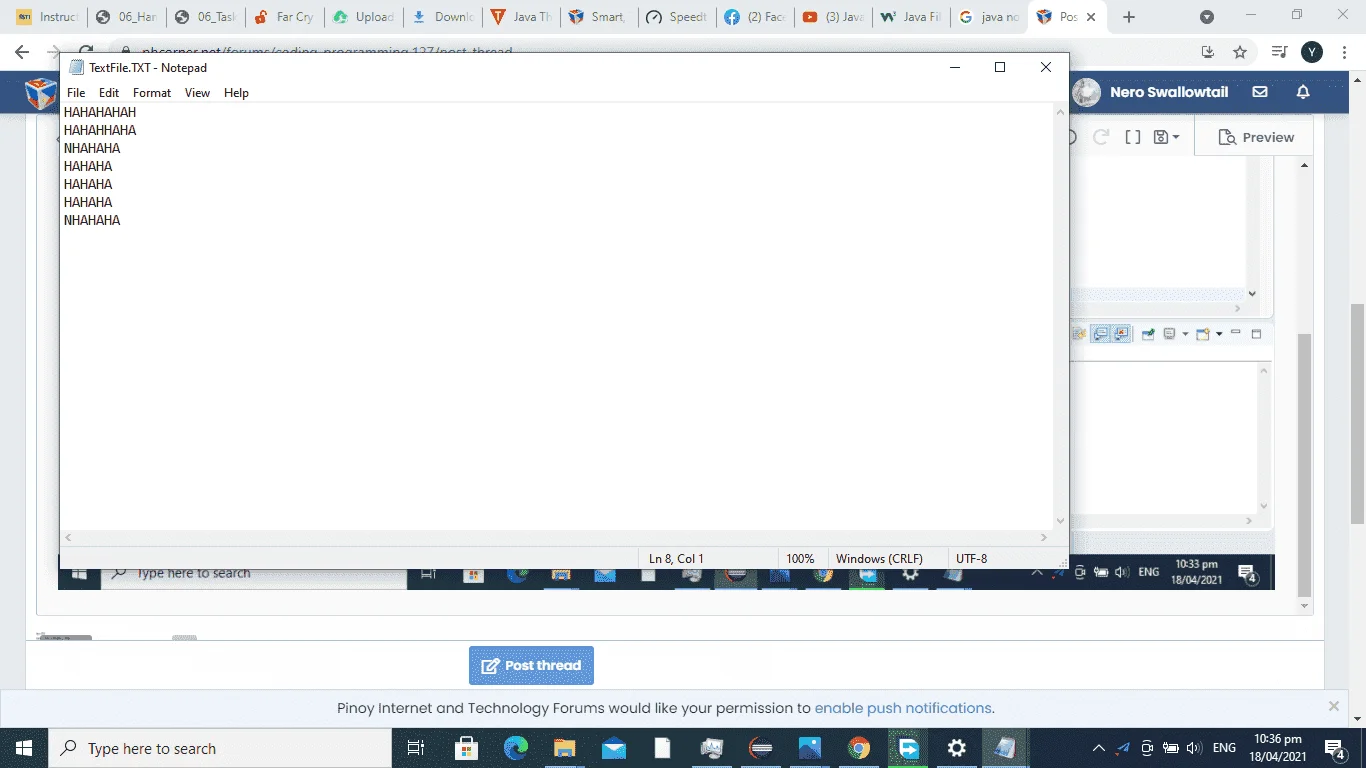The width and height of the screenshot is (1366, 768).
Task: Open Mail app from taskbar
Action: point(613,748)
